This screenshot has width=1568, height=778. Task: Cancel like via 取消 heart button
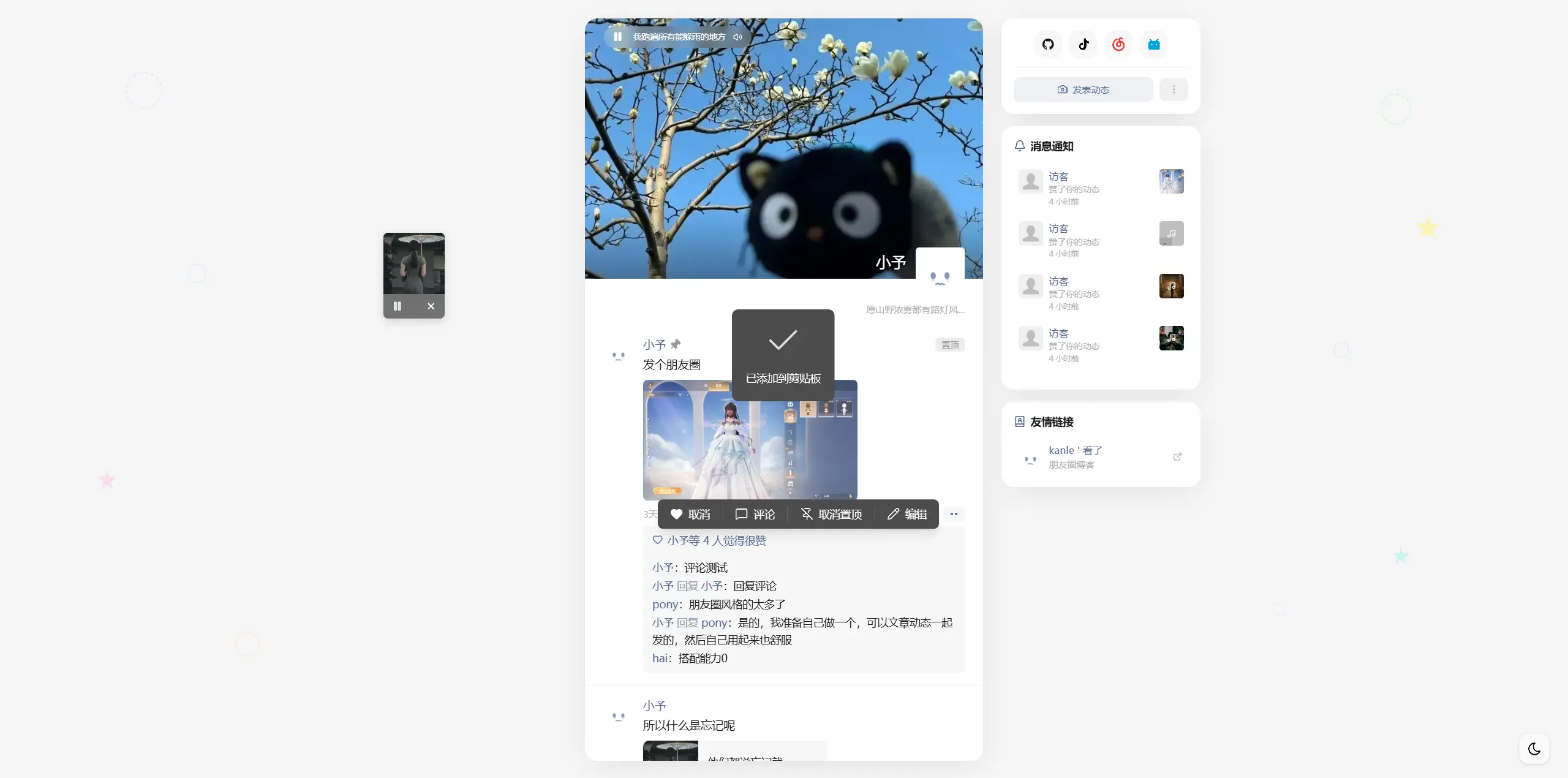point(690,514)
